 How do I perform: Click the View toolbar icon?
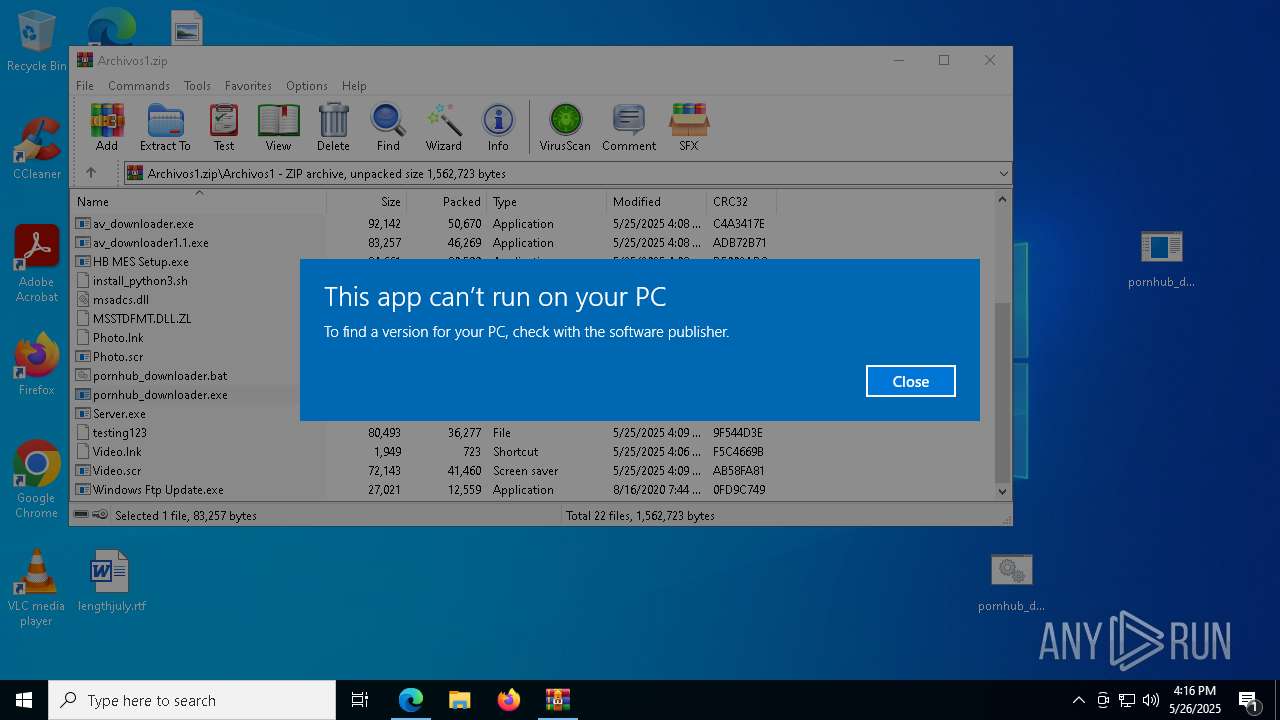pyautogui.click(x=278, y=127)
